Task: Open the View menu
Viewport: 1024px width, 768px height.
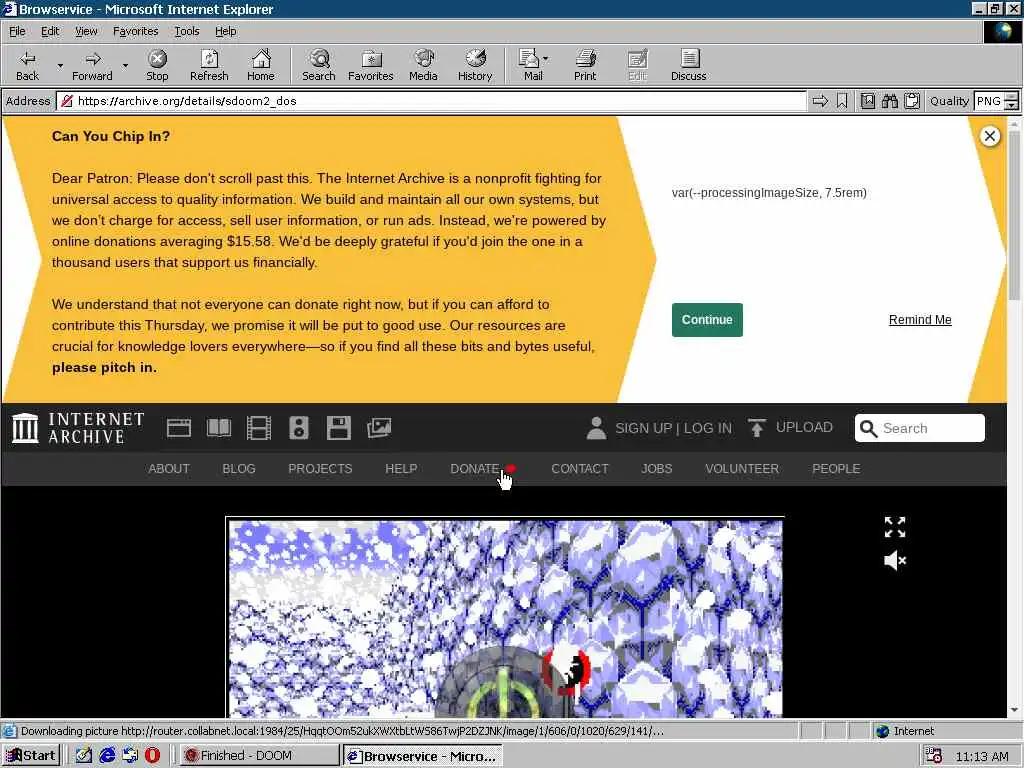Action: (86, 31)
